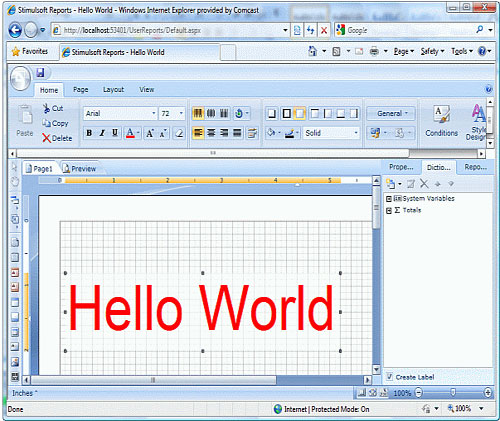
Task: Click the Style Designer button
Action: click(x=477, y=122)
